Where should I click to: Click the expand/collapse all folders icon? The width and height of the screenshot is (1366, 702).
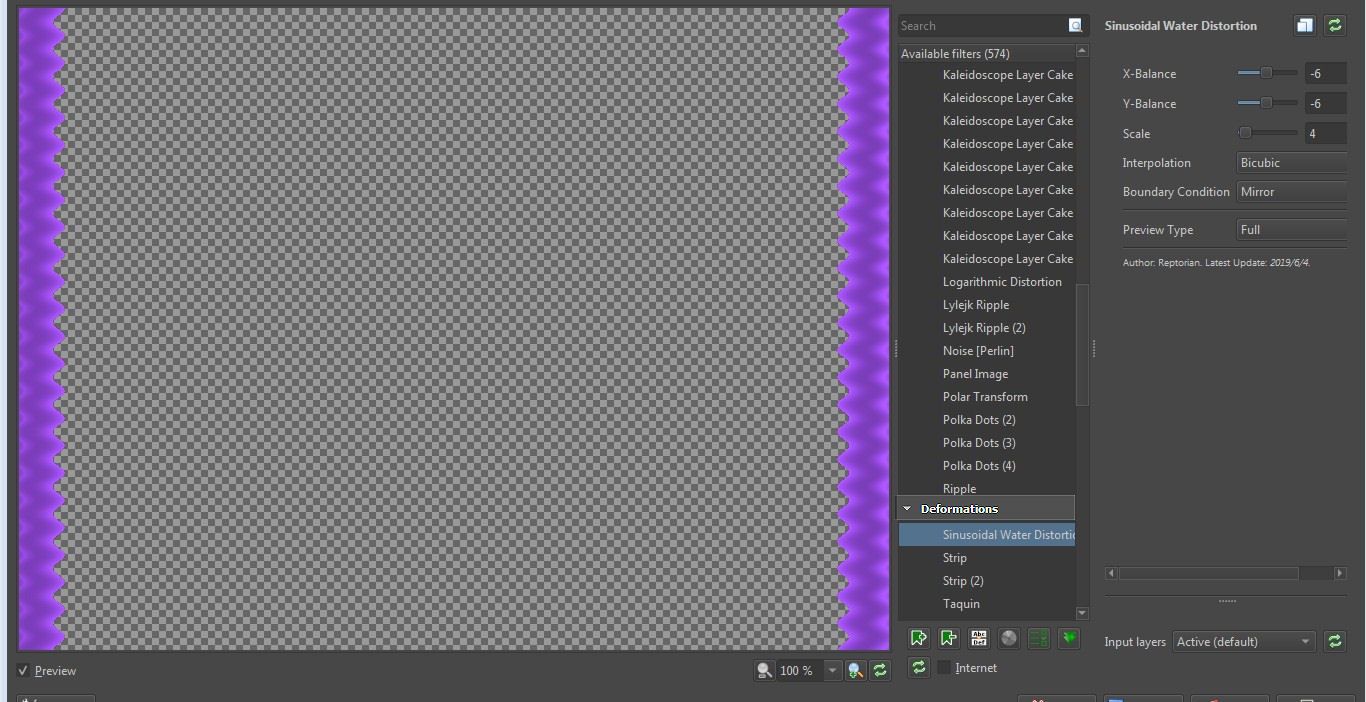(x=1039, y=638)
